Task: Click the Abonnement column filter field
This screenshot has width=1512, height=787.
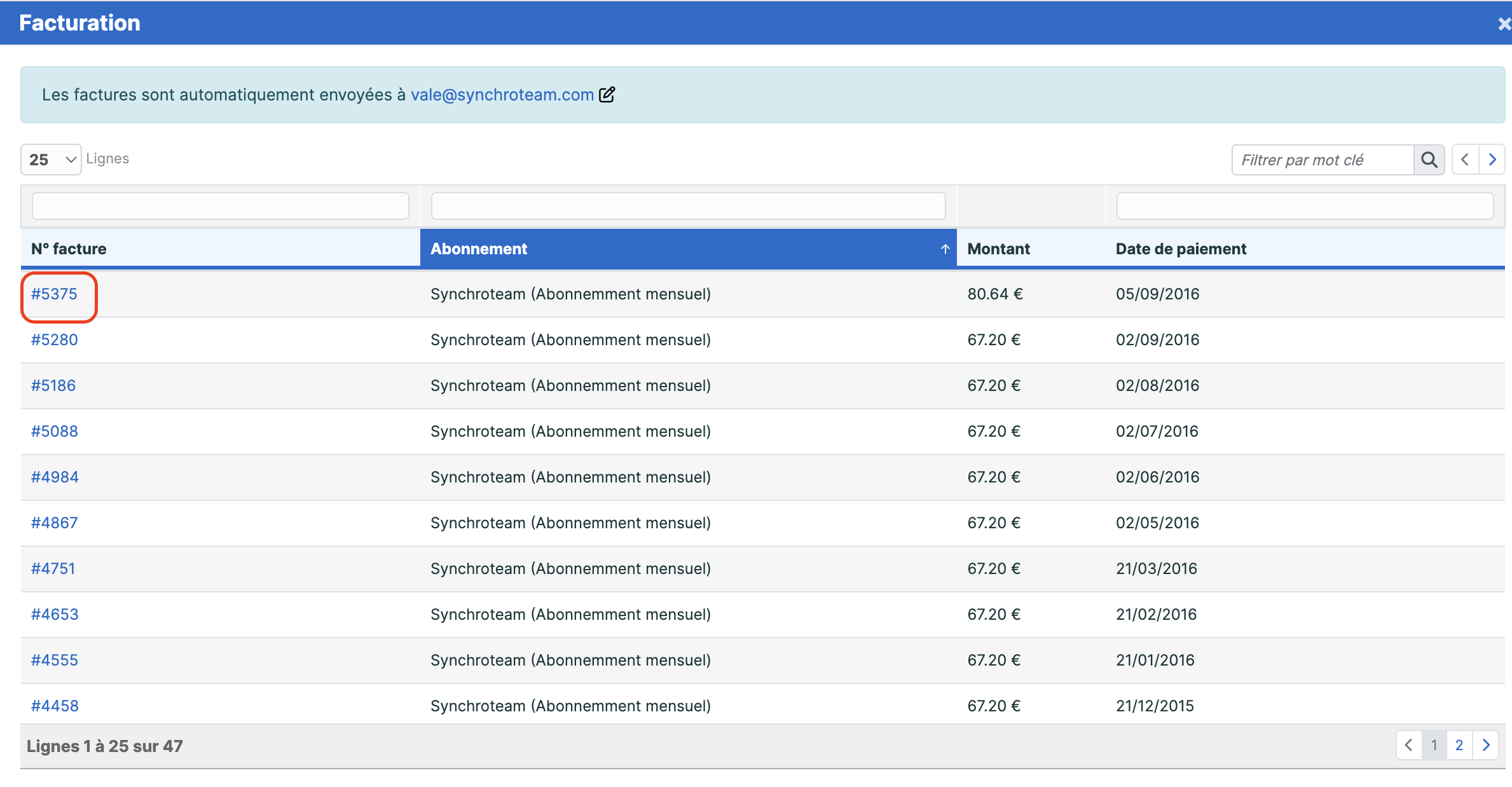Action: pyautogui.click(x=688, y=206)
